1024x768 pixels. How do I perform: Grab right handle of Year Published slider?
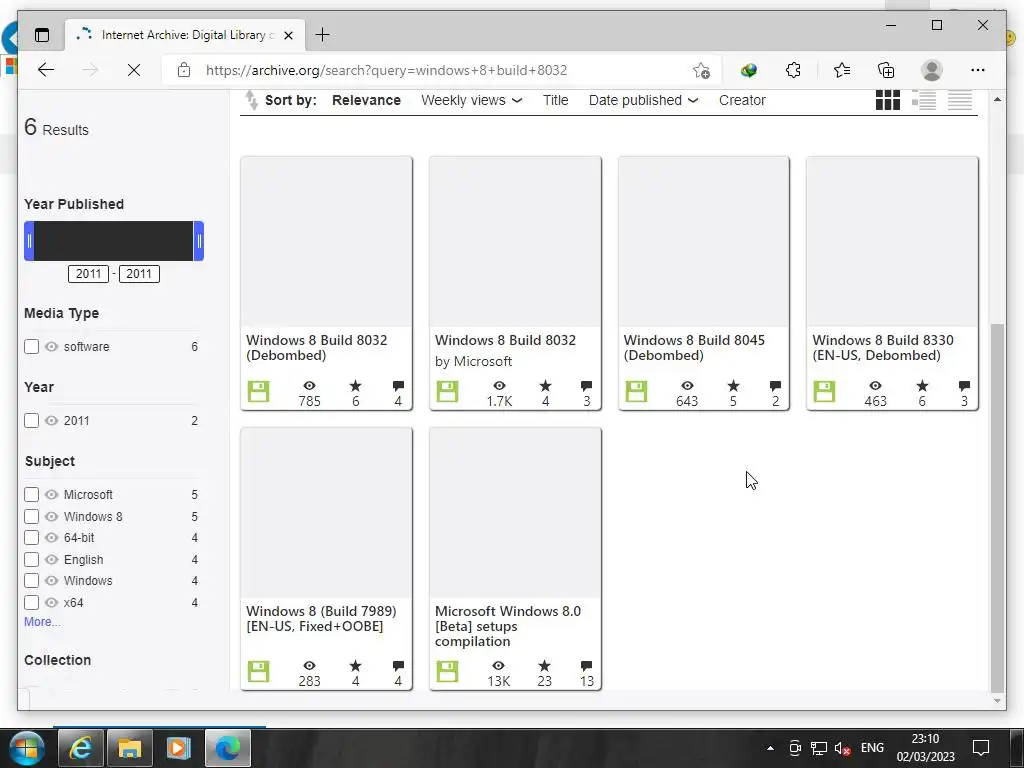(199, 241)
